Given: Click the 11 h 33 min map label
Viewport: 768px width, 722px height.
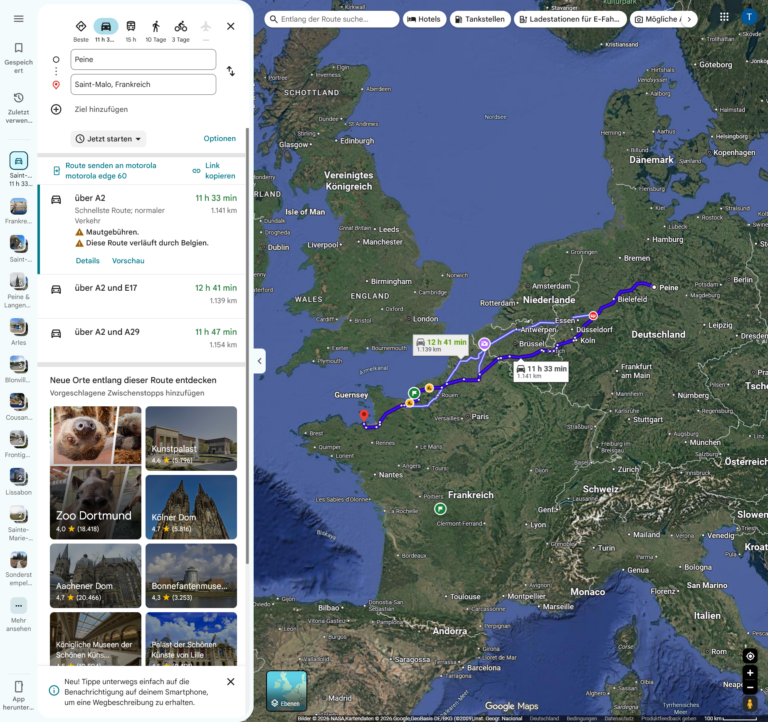Looking at the screenshot, I should coord(541,371).
